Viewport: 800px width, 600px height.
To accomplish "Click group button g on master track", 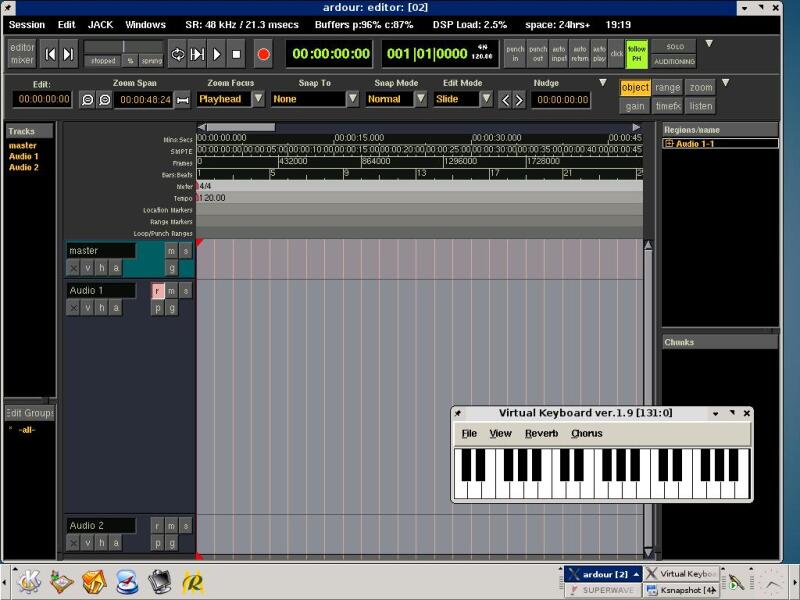I will pos(171,268).
